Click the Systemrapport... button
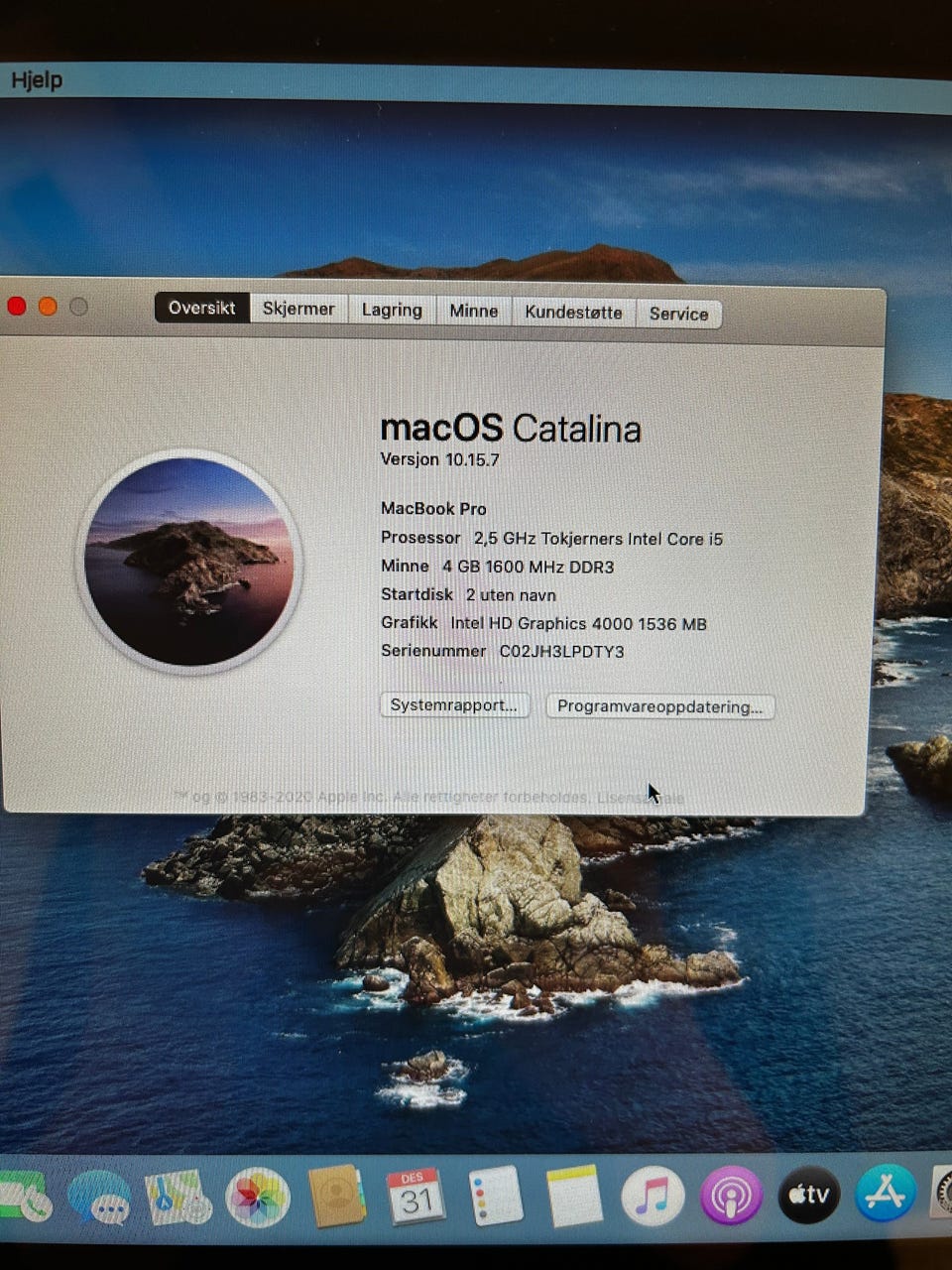This screenshot has height=1270, width=952. coord(454,704)
